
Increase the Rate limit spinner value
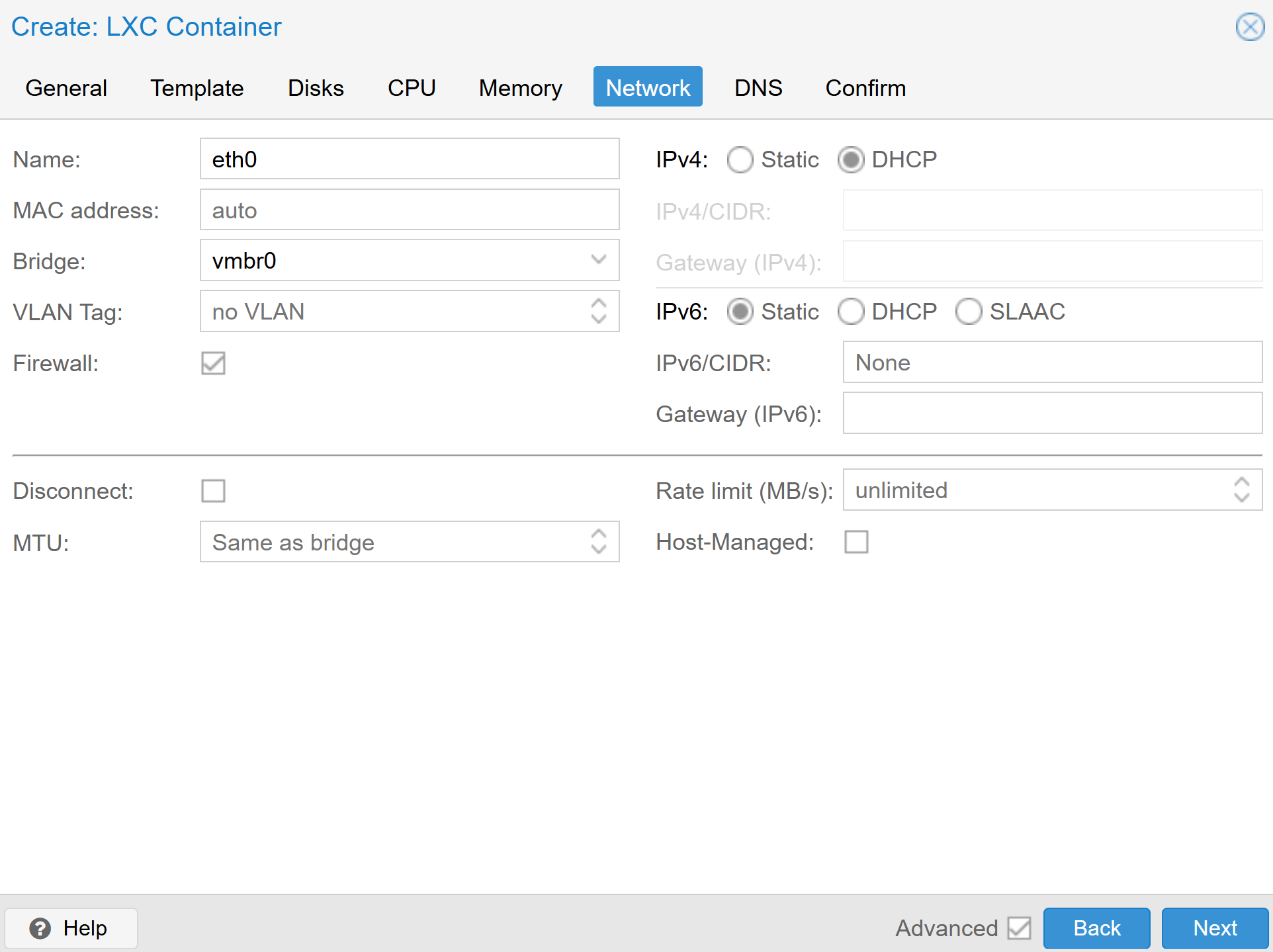[1242, 483]
